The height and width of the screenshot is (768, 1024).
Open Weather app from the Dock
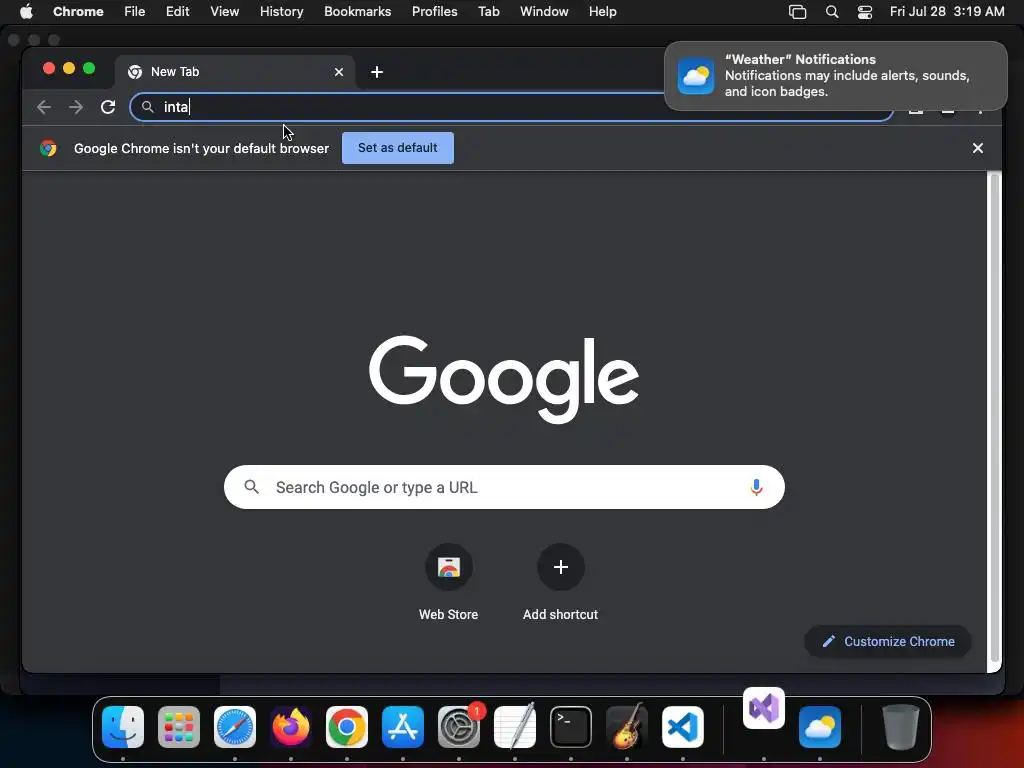pyautogui.click(x=820, y=727)
